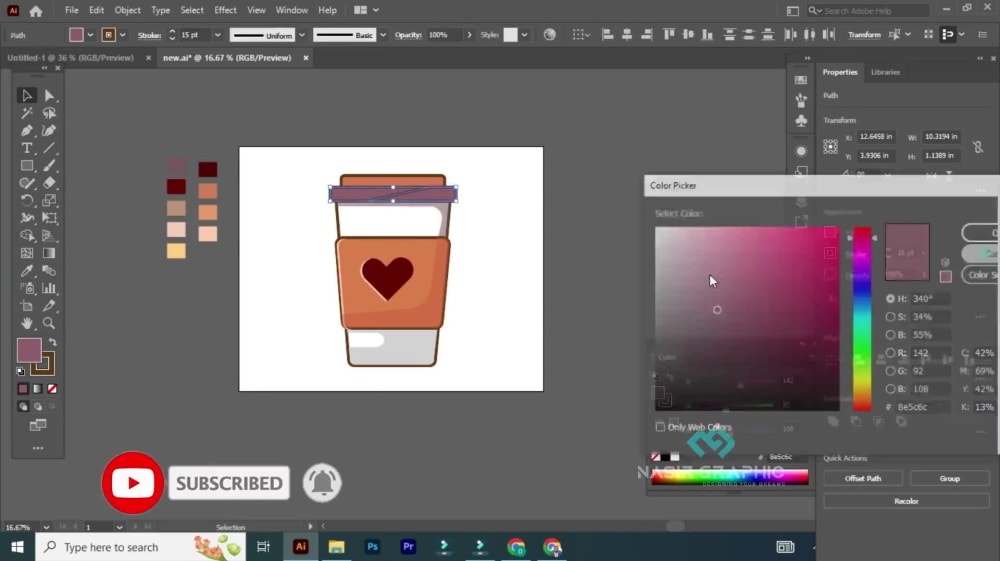This screenshot has width=1000, height=561.
Task: Click the Offset Path button
Action: point(862,479)
